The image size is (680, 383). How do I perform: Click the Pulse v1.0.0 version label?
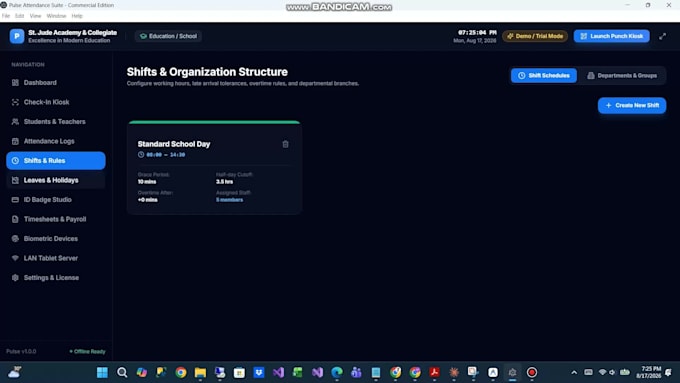[x=21, y=351]
